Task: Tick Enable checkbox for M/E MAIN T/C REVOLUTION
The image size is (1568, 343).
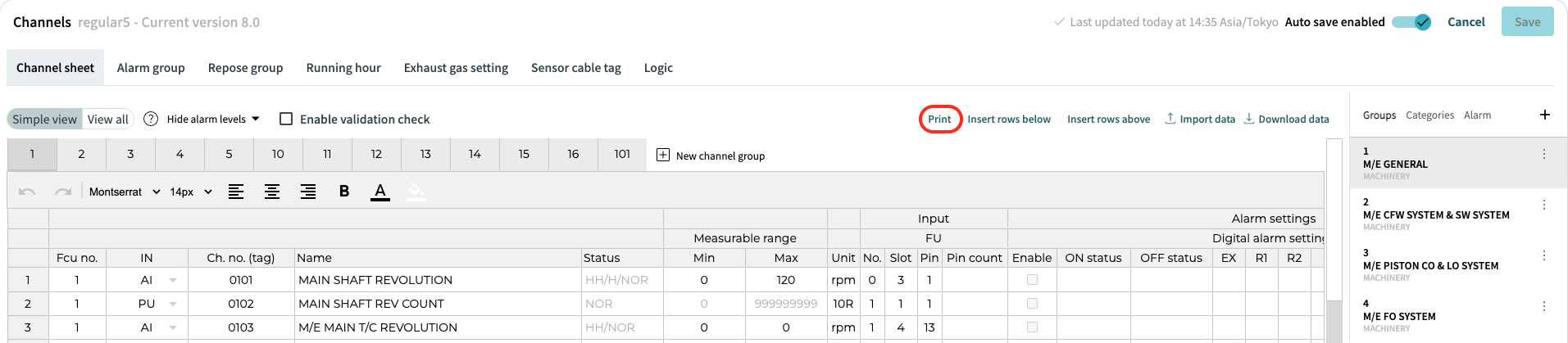Action: point(1032,327)
